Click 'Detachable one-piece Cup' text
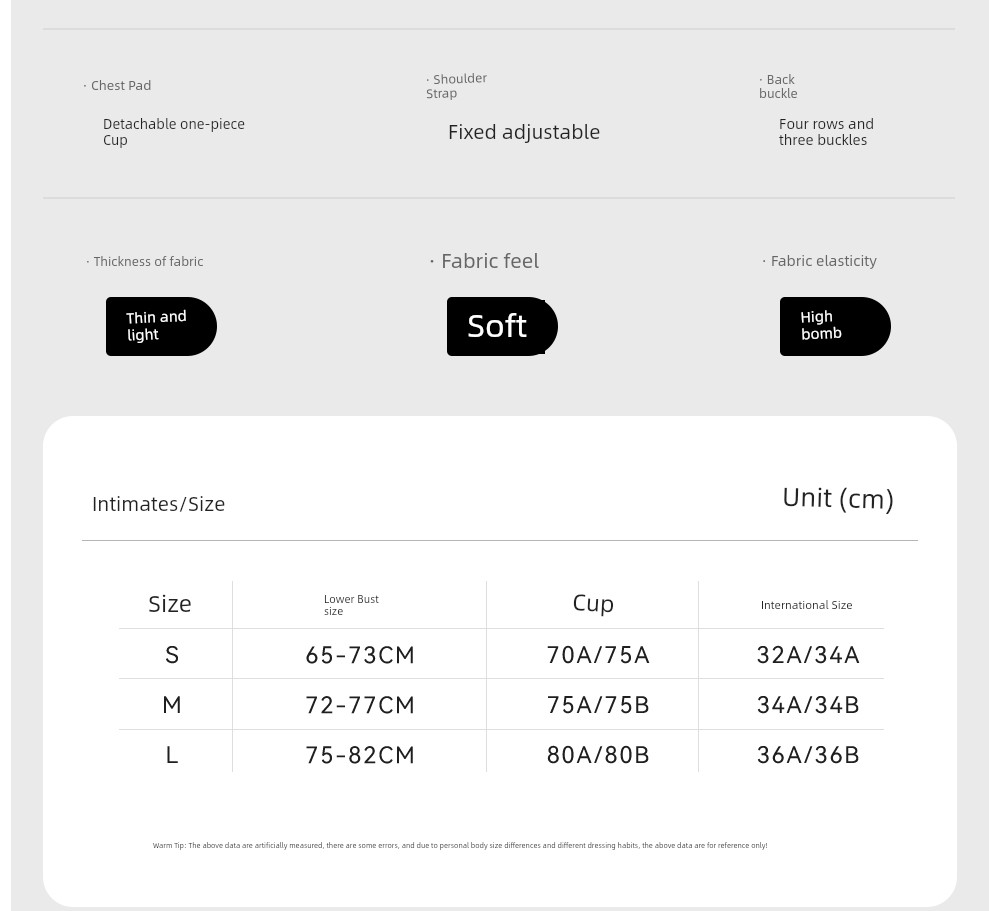The height and width of the screenshot is (911, 1000). point(173,132)
